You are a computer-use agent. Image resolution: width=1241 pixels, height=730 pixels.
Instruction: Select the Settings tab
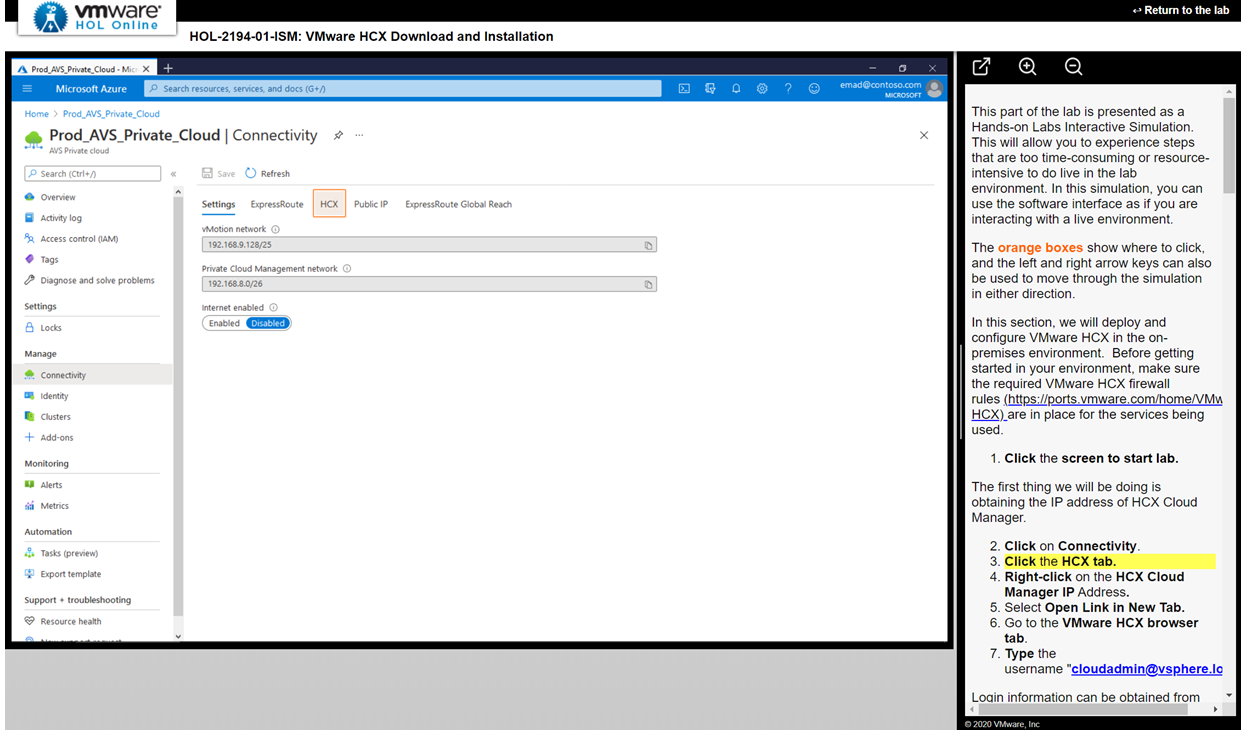[218, 204]
